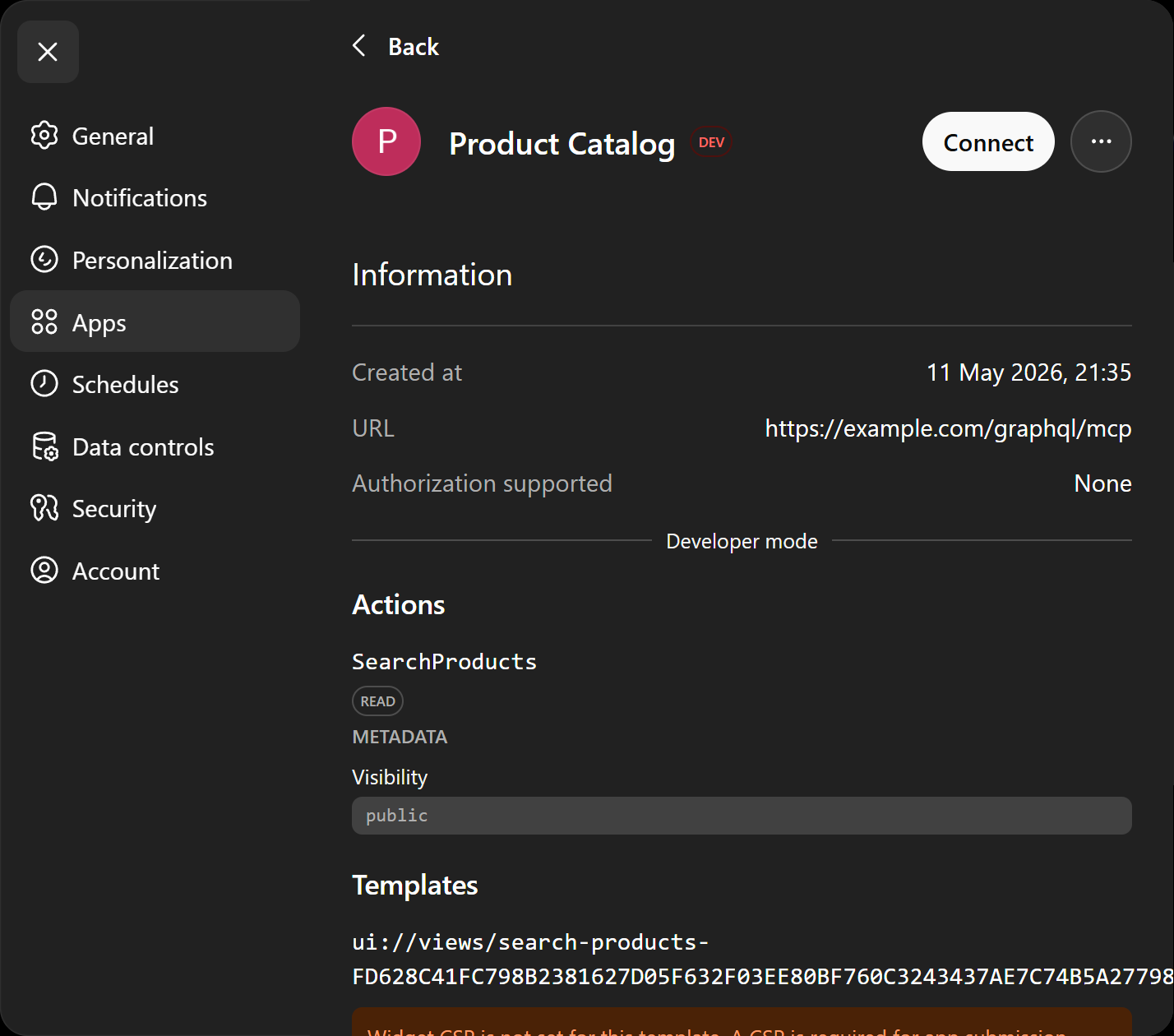This screenshot has height=1036, width=1174.
Task: Click the Personalization icon
Action: point(44,260)
